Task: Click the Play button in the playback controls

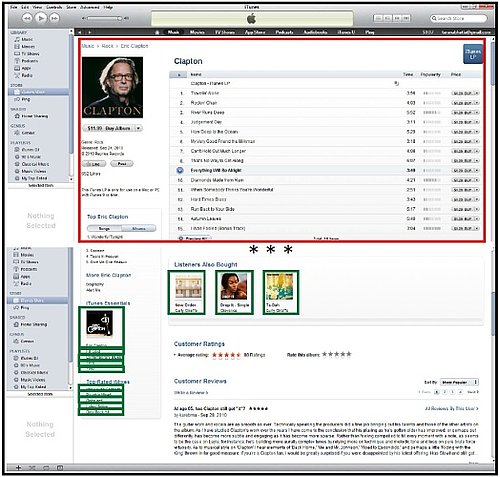Action: click(x=41, y=18)
